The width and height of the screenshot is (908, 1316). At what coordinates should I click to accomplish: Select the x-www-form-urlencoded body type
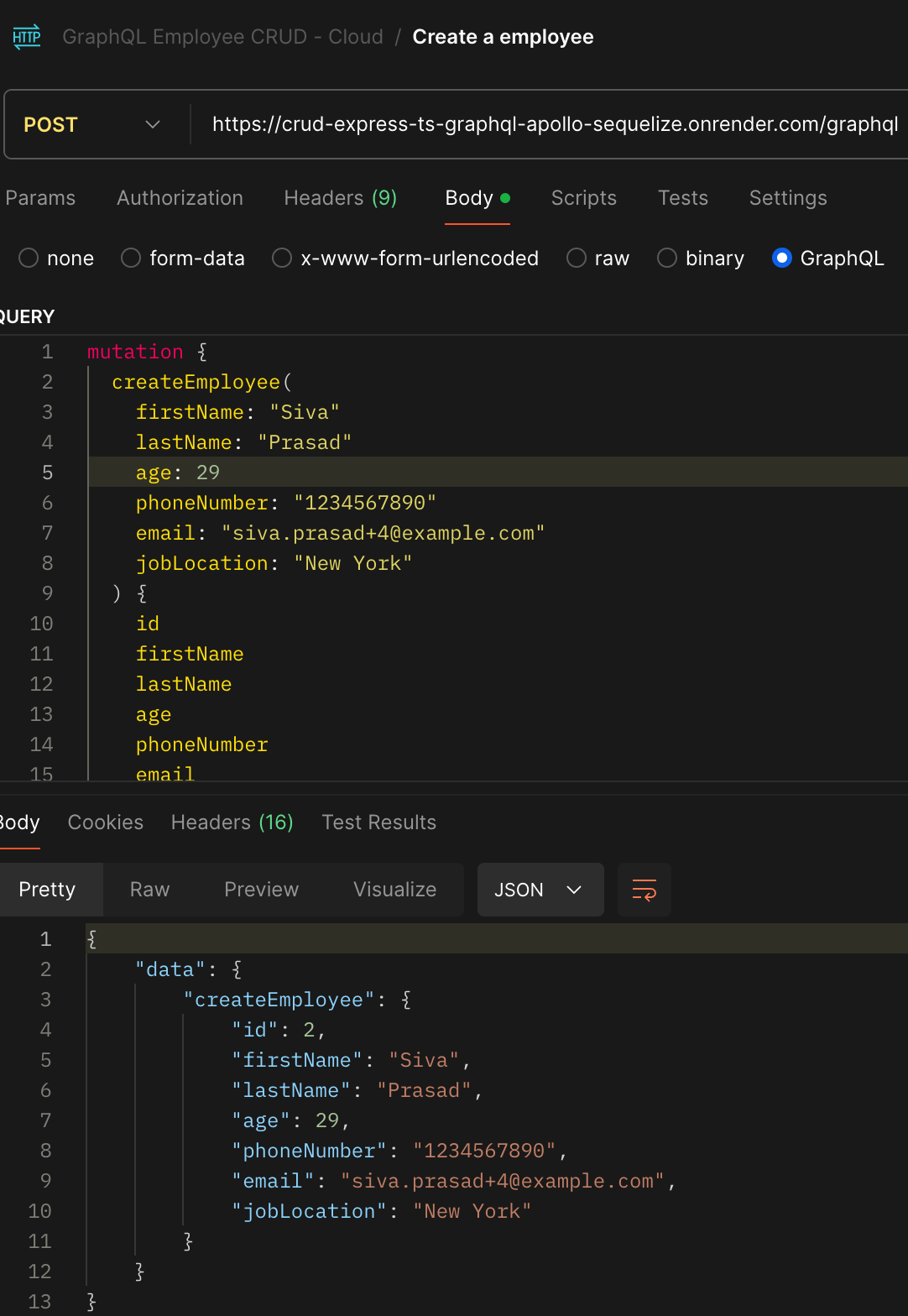[405, 258]
